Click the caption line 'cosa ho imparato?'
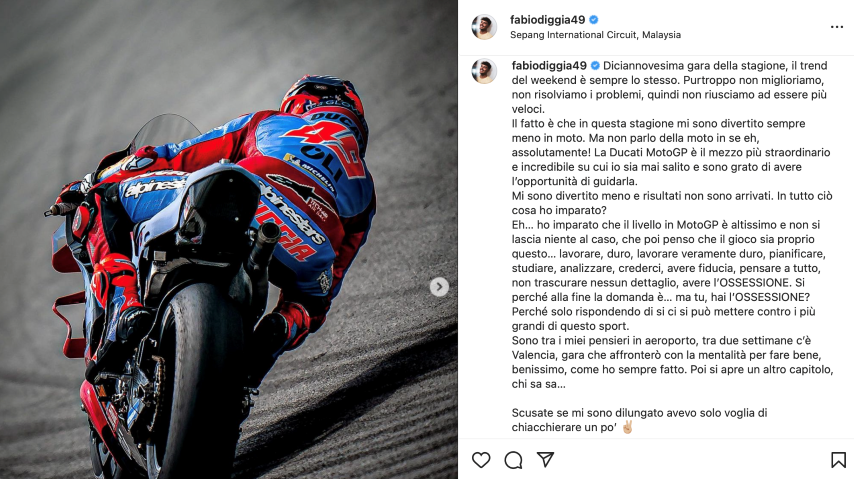This screenshot has height=479, width=854. pyautogui.click(x=559, y=210)
